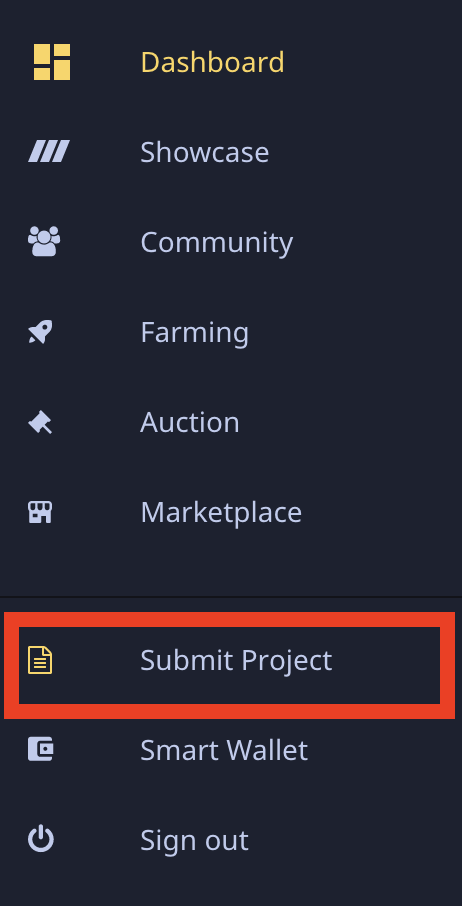This screenshot has height=906, width=462.
Task: Click the Farming rocket icon
Action: (40, 332)
